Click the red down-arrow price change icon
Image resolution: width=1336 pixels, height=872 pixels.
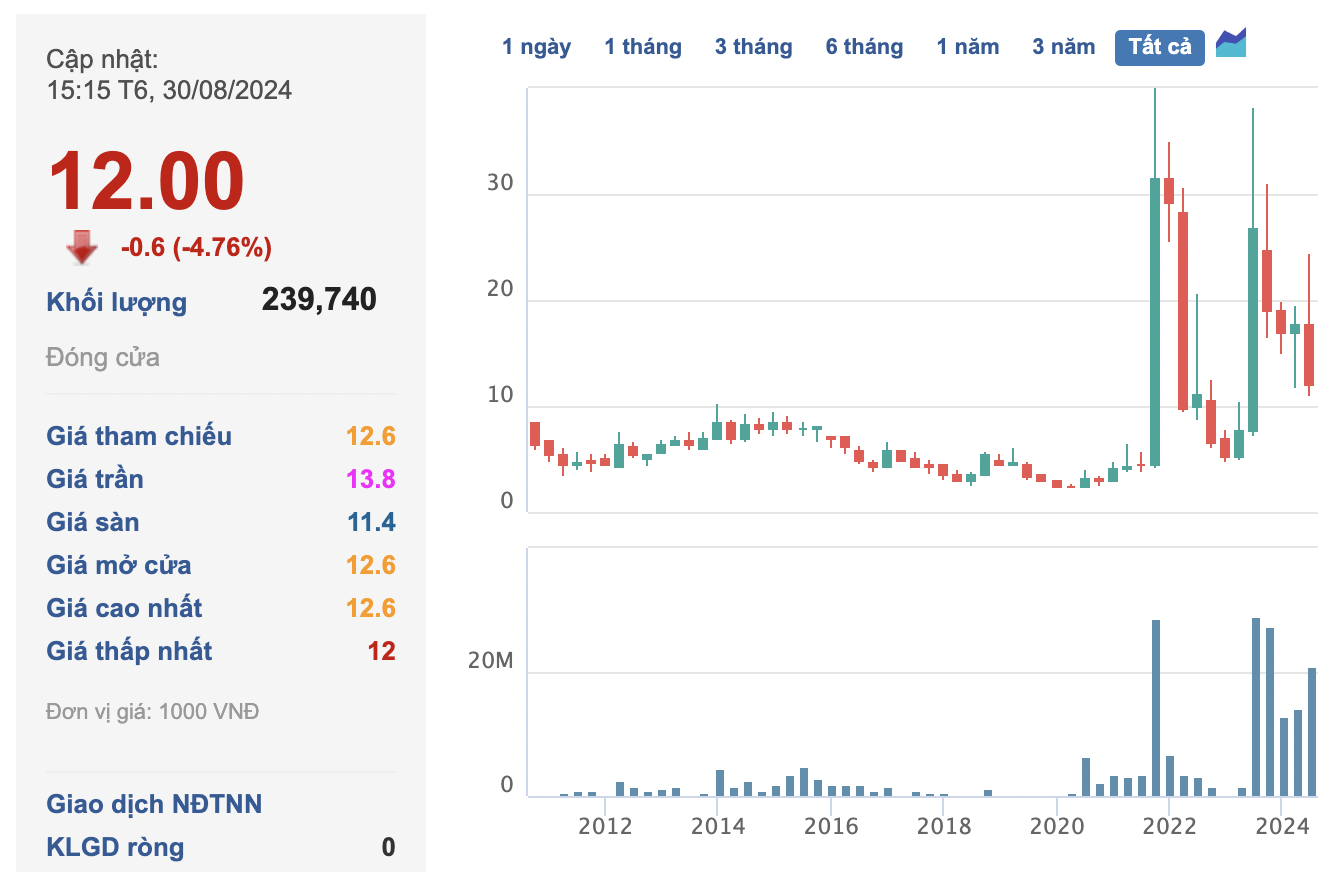click(82, 247)
